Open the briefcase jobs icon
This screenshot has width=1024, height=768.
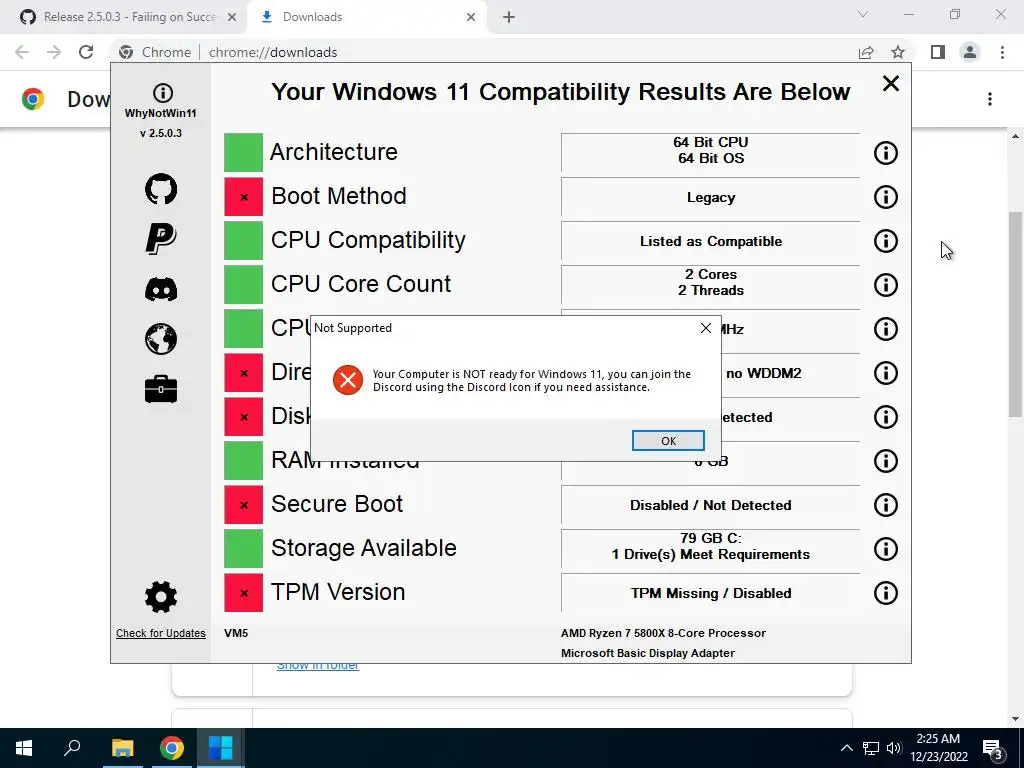pos(161,389)
